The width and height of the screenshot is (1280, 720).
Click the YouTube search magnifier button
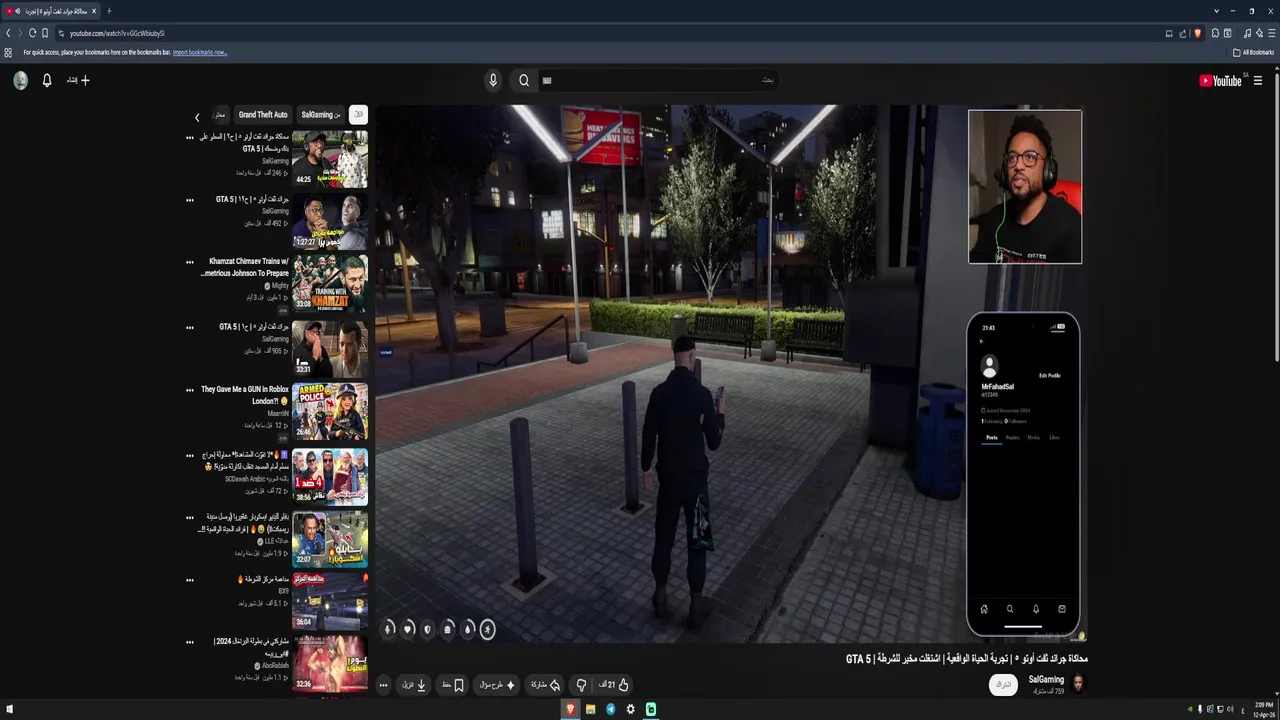[524, 80]
